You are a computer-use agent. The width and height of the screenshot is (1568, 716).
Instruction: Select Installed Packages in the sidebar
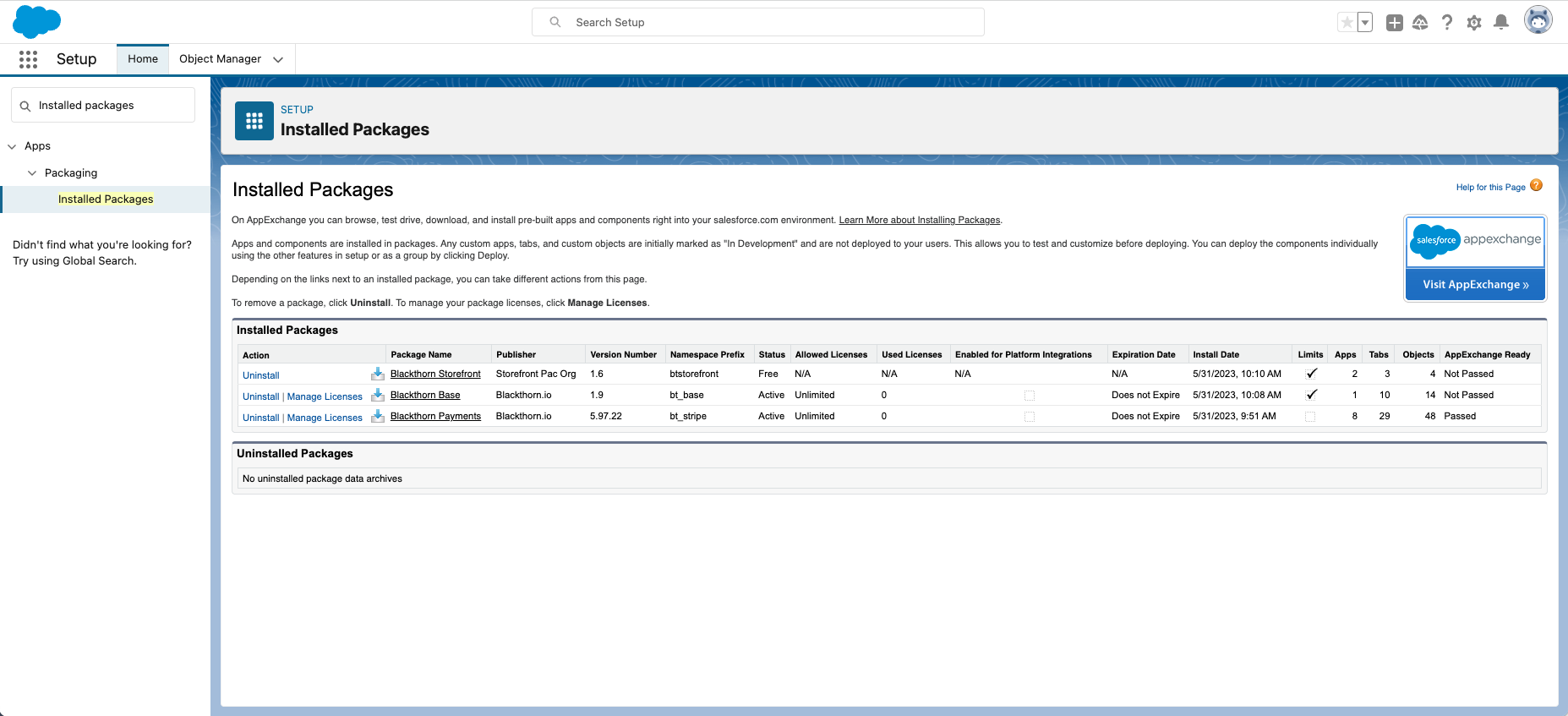coord(106,199)
